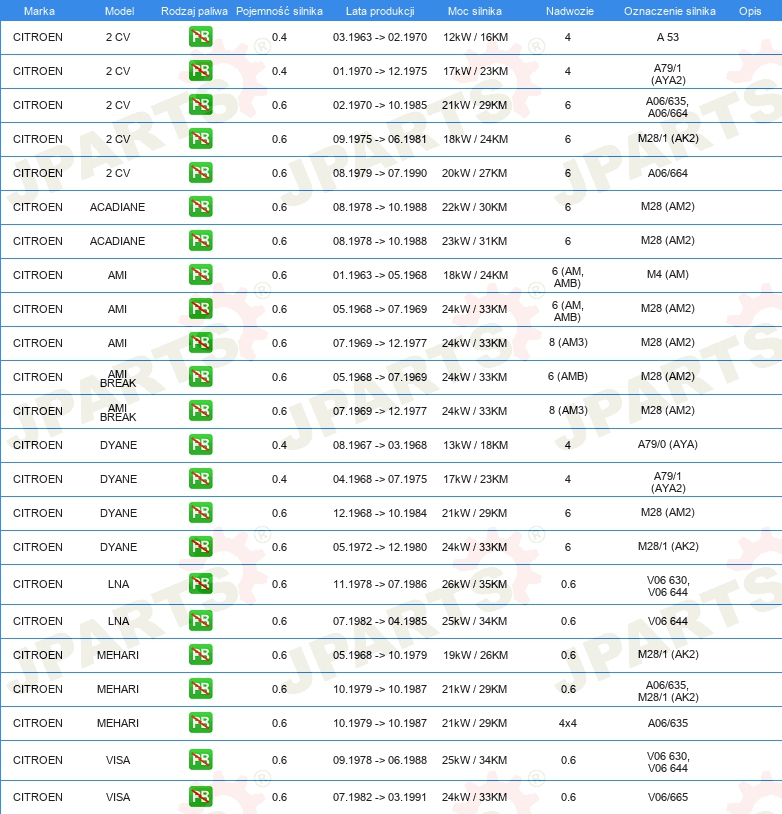The width and height of the screenshot is (782, 814).
Task: Click the power value 12kW / 16KM
Action: (476, 37)
